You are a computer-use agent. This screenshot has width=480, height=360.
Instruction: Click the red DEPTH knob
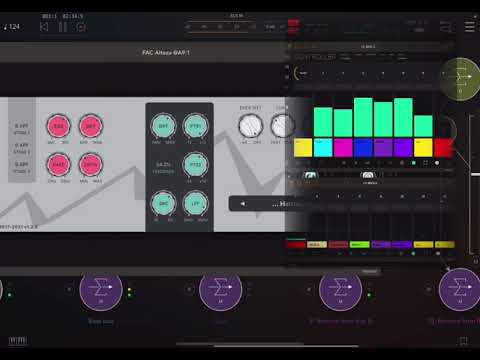(90, 165)
